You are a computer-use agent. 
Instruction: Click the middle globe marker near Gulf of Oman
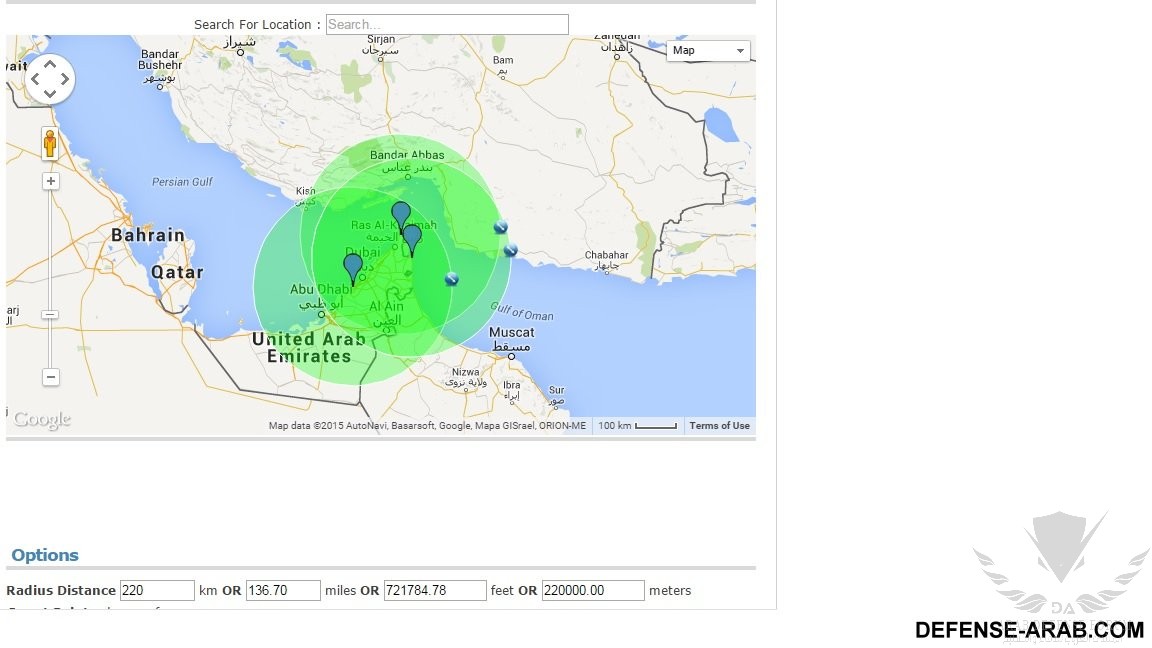[511, 251]
